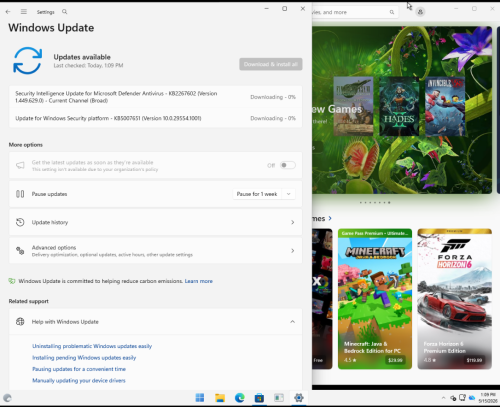This screenshot has height=407, width=500.
Task: Open Microsoft Edge from the taskbar
Action: click(240, 398)
